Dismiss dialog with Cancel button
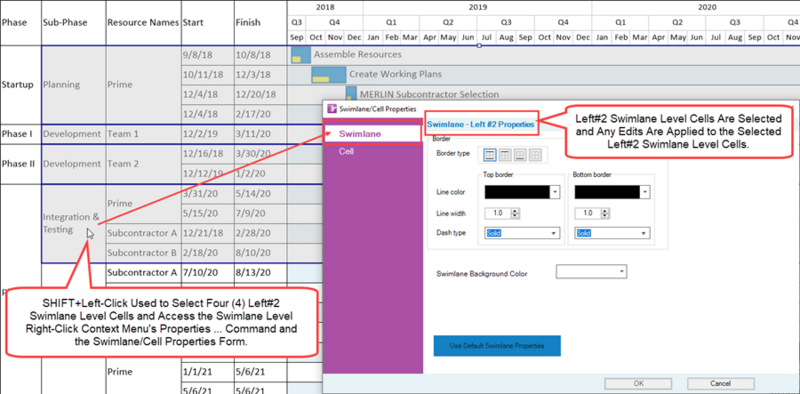Viewport: 800px width, 394px height. 720,384
